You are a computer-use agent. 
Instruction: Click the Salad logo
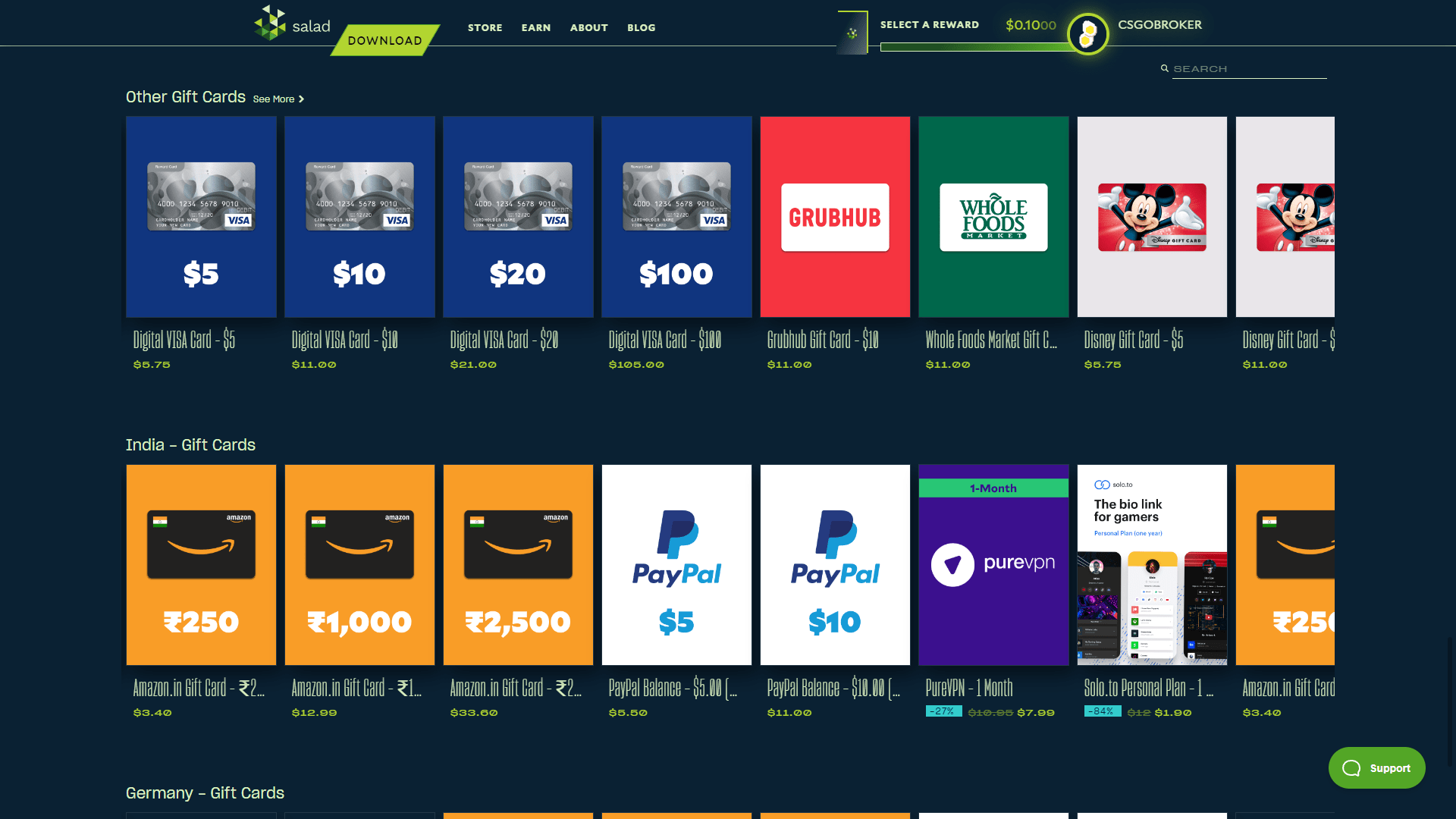click(290, 24)
